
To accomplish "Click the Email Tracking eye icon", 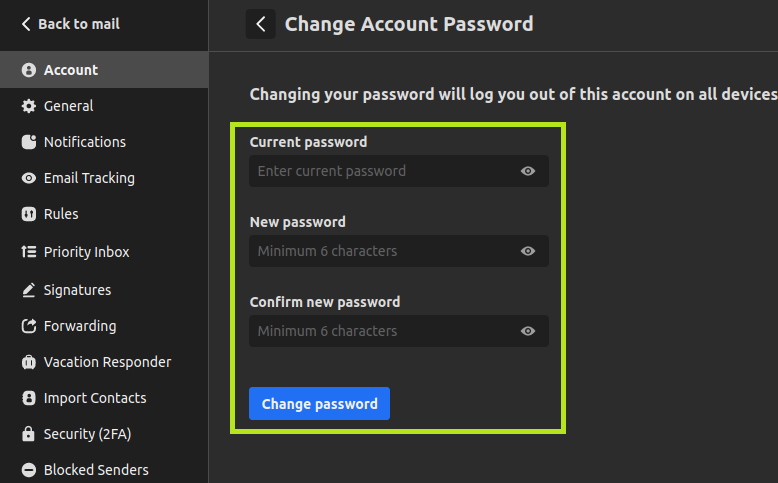I will (28, 178).
